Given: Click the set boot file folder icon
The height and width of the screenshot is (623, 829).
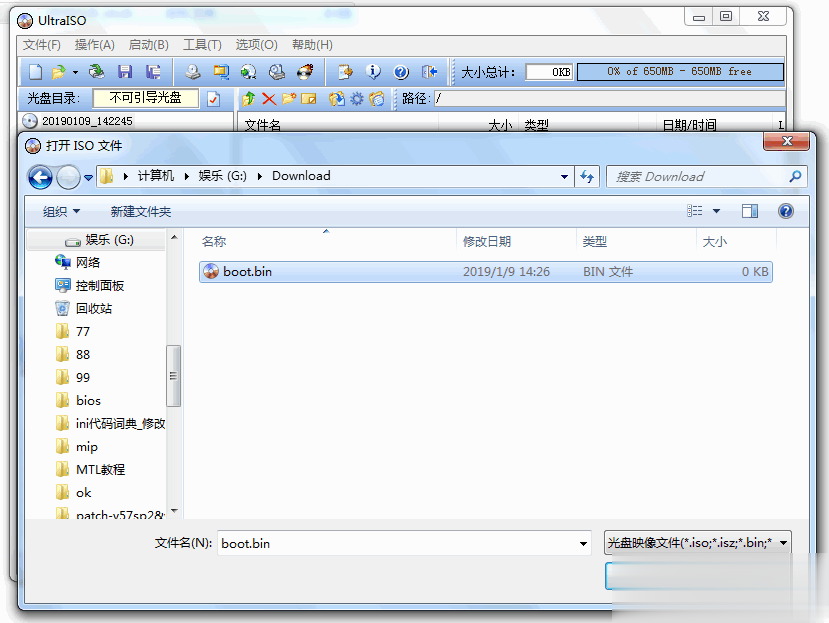Looking at the screenshot, I should 377,99.
